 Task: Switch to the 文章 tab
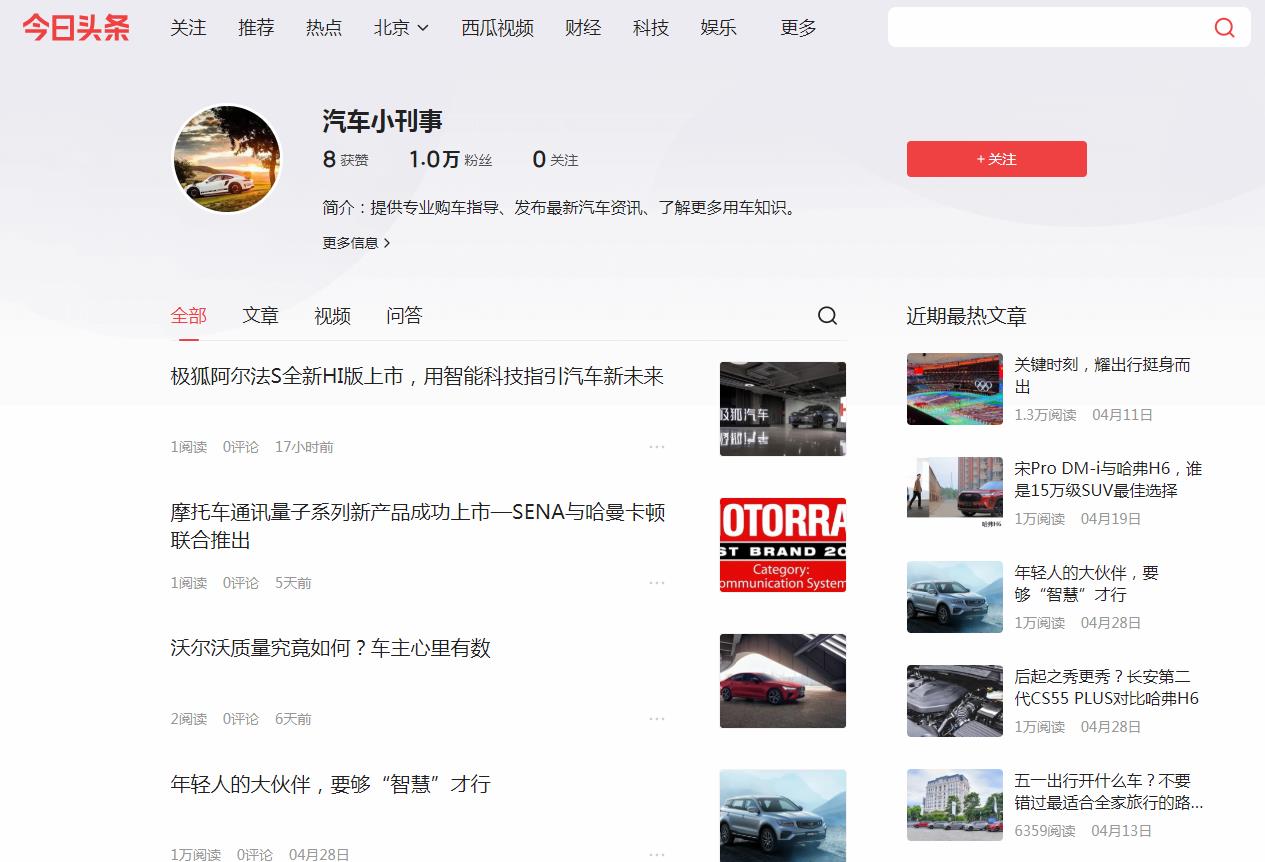(x=260, y=316)
